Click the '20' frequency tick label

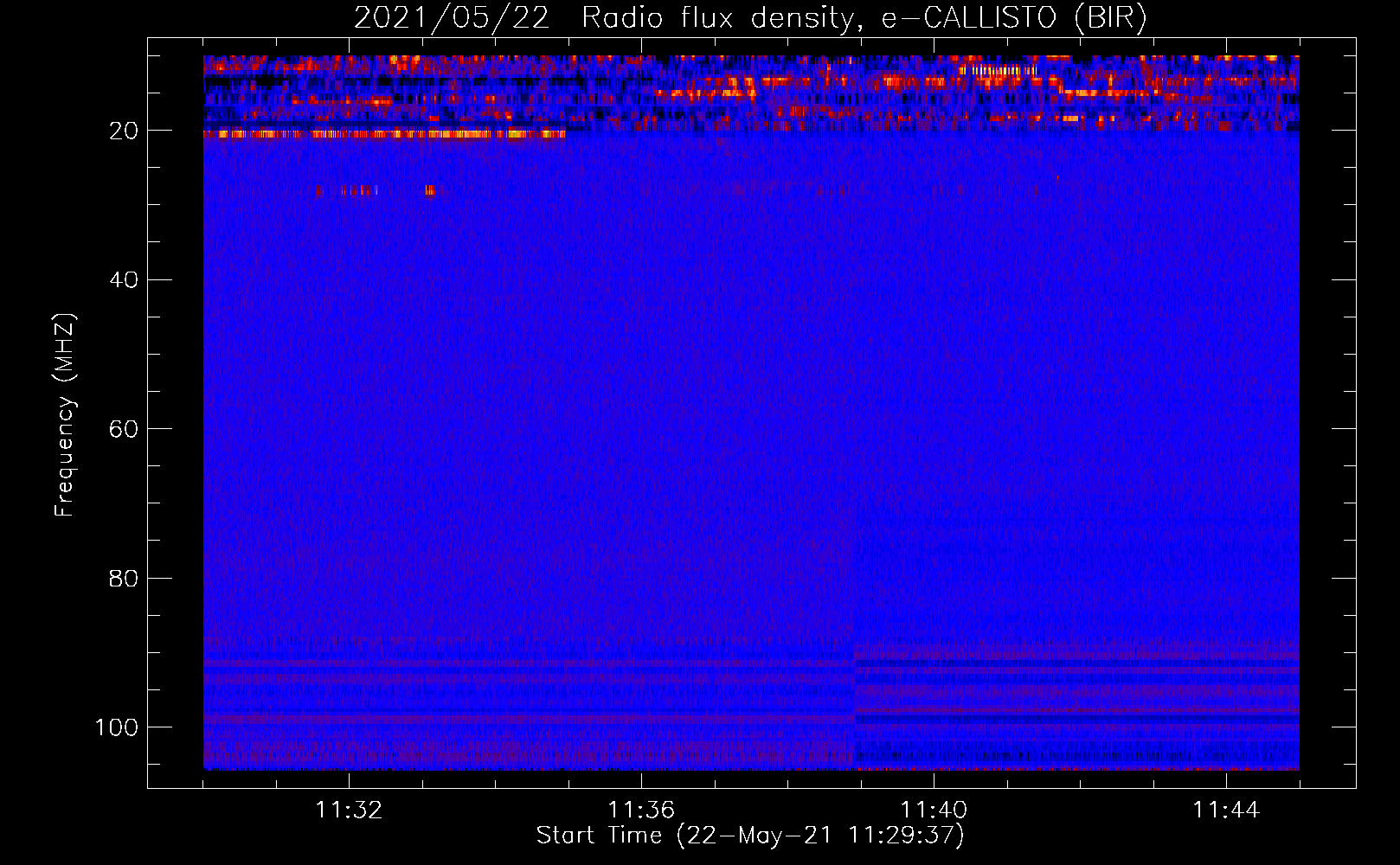(x=124, y=131)
